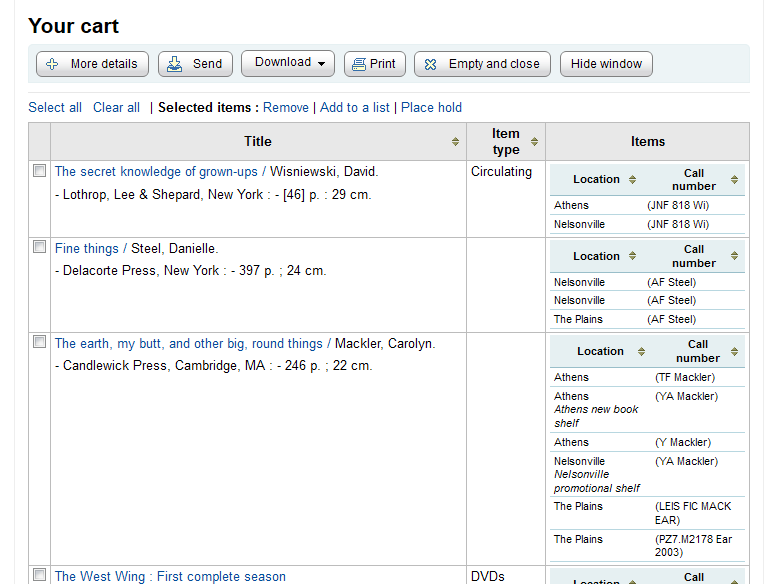Image resolution: width=779 pixels, height=584 pixels.
Task: Click the Send cart icon
Action: (x=175, y=64)
